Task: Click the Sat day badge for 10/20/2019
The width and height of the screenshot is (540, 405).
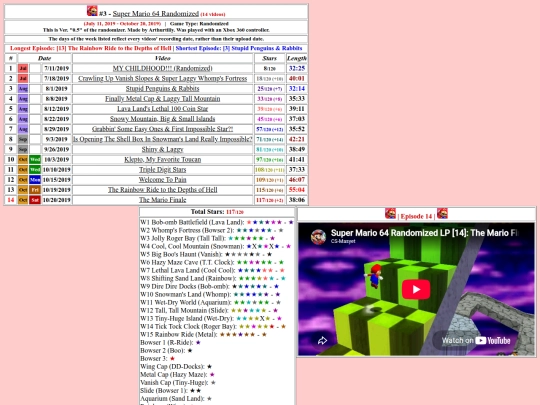Action: coord(35,200)
